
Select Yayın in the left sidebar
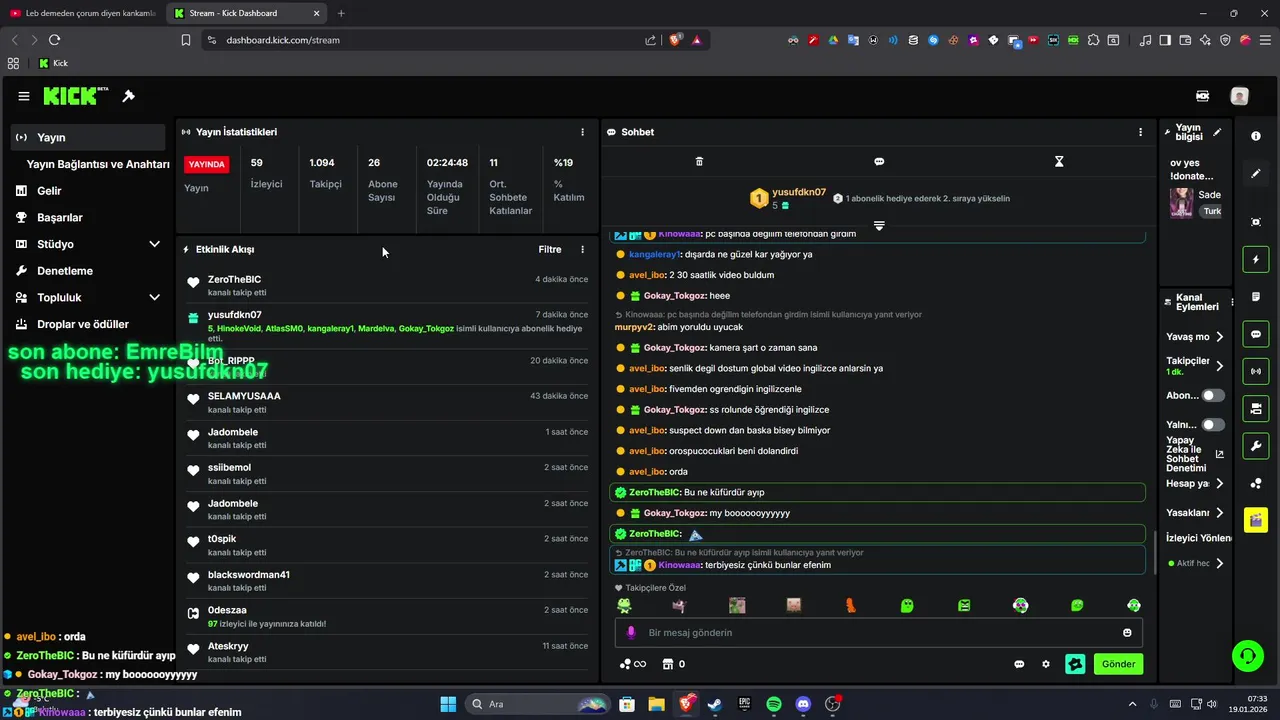pos(88,137)
